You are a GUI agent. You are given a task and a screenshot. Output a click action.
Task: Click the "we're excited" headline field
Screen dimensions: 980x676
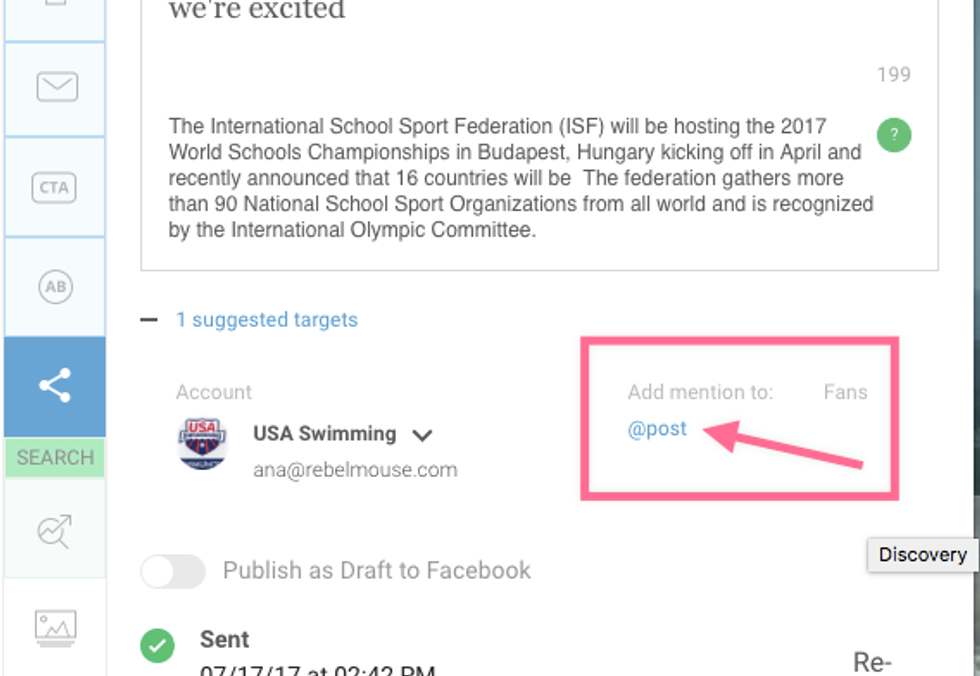[x=257, y=12]
